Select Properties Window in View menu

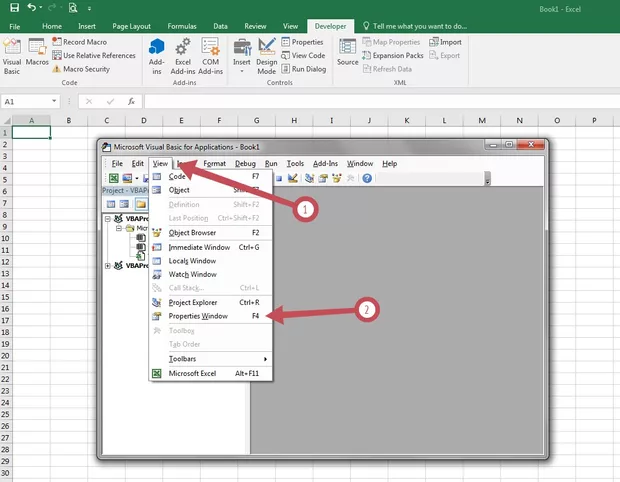pyautogui.click(x=198, y=316)
